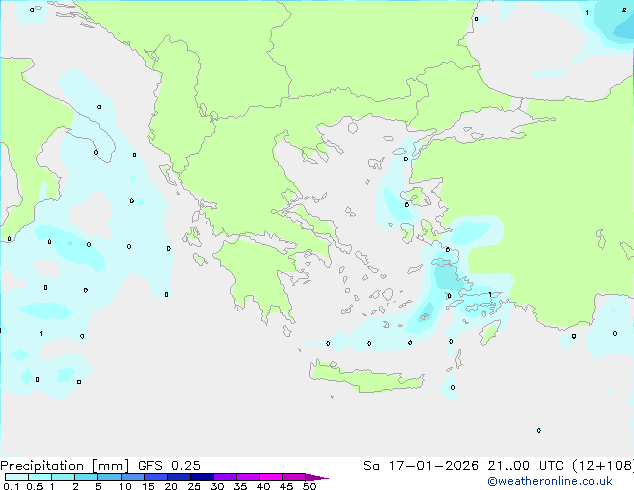
Task: Select legend swatch between 2 and 5
Action: (86, 477)
